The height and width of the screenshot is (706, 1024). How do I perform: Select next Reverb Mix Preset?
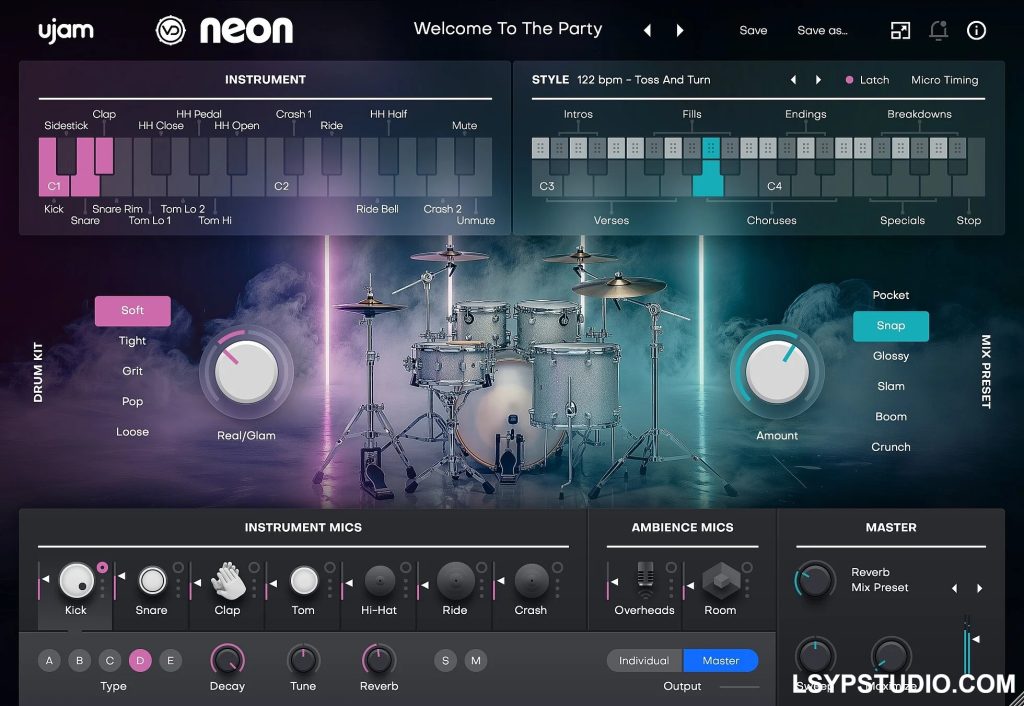[980, 588]
